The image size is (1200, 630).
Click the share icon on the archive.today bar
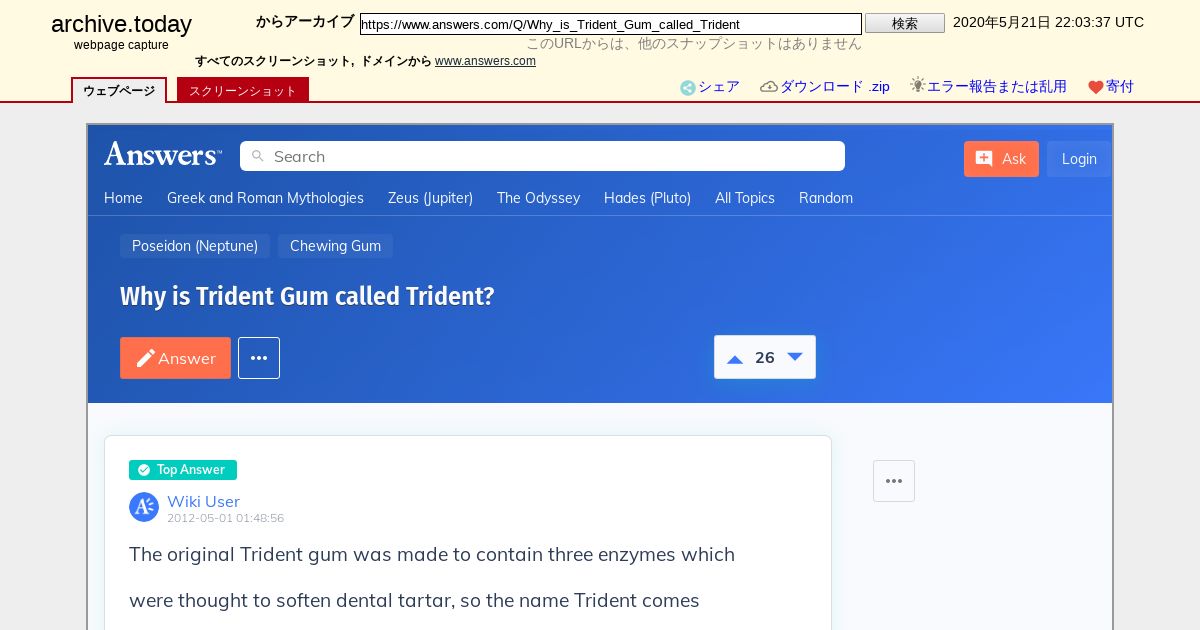[x=688, y=88]
